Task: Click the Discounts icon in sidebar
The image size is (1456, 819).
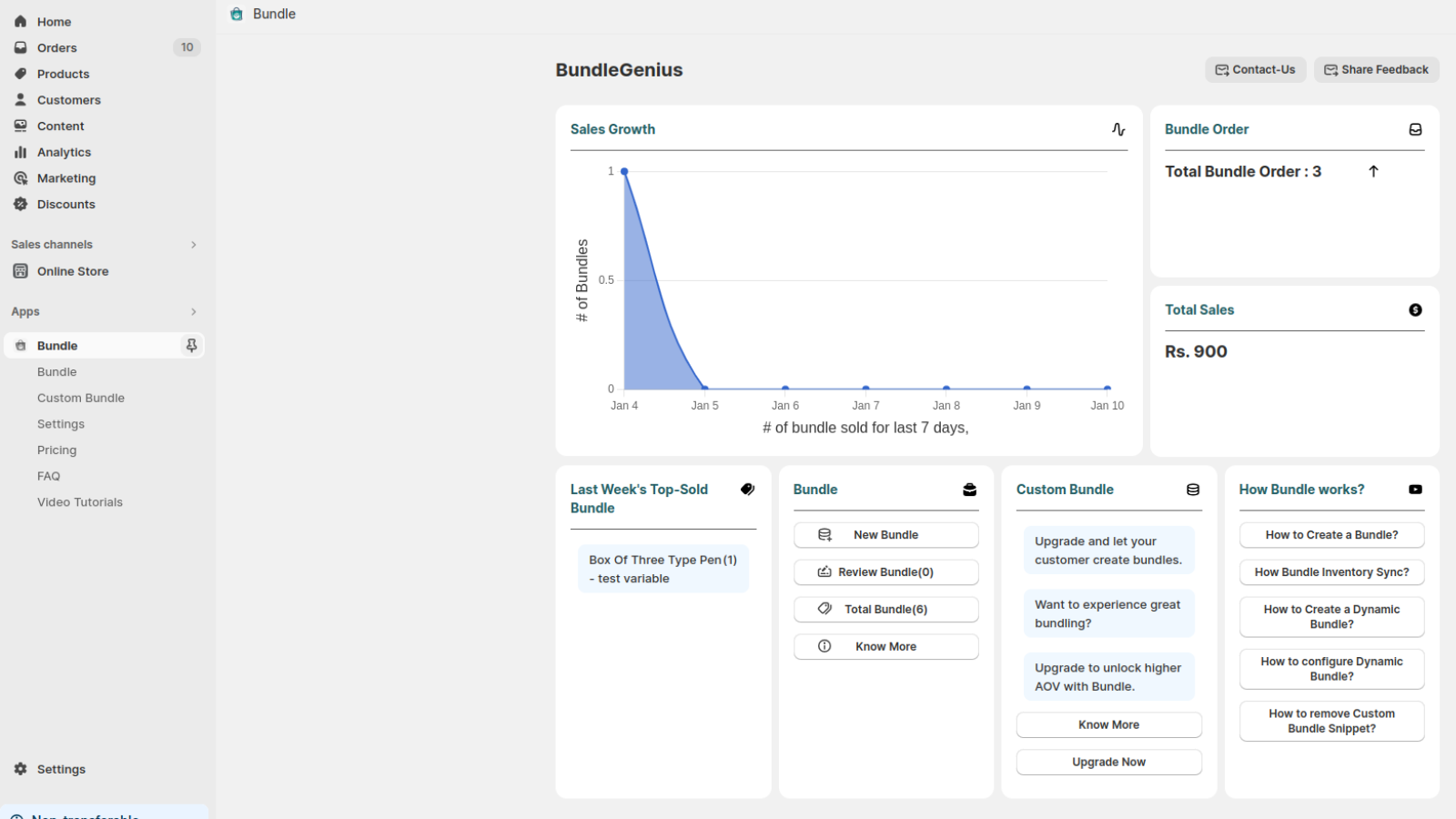Action: tap(21, 205)
